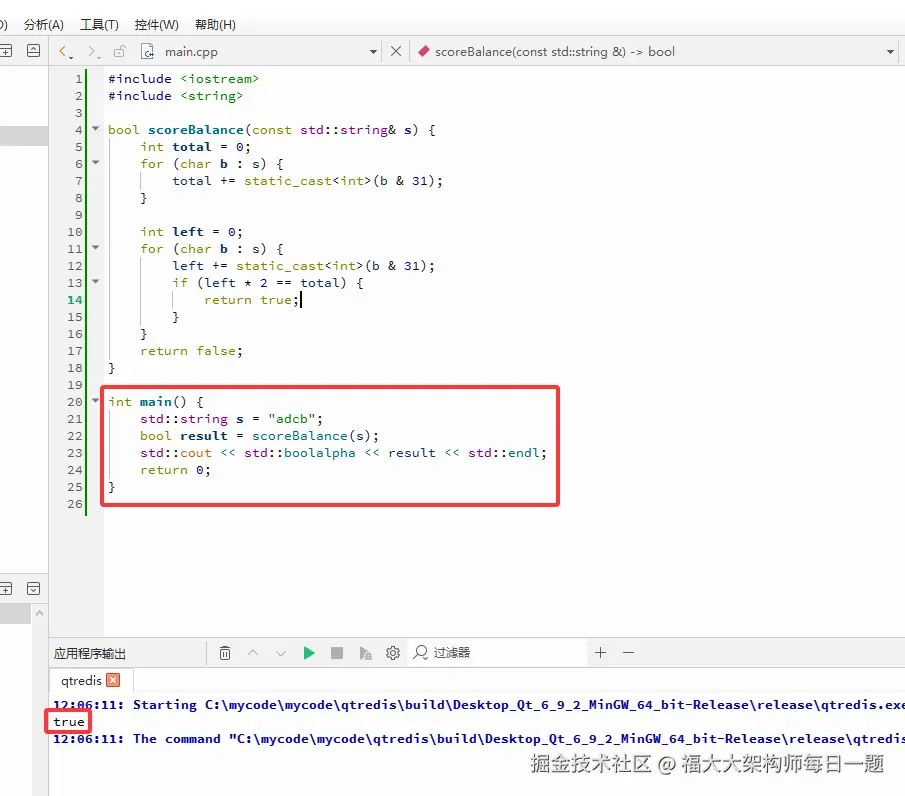
Task: Click the magnifier filter icon
Action: [421, 653]
